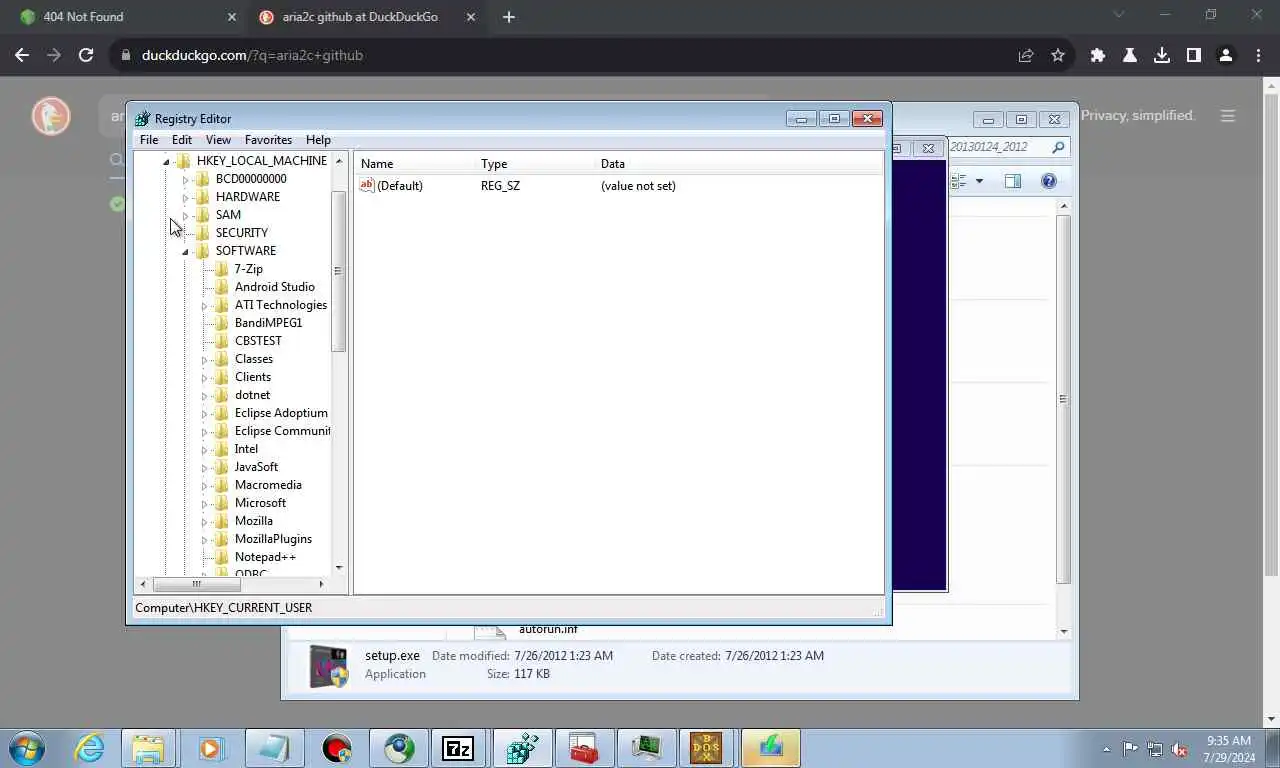Click the muted volume tray icon
Screen dimensions: 1280x768
point(1179,749)
